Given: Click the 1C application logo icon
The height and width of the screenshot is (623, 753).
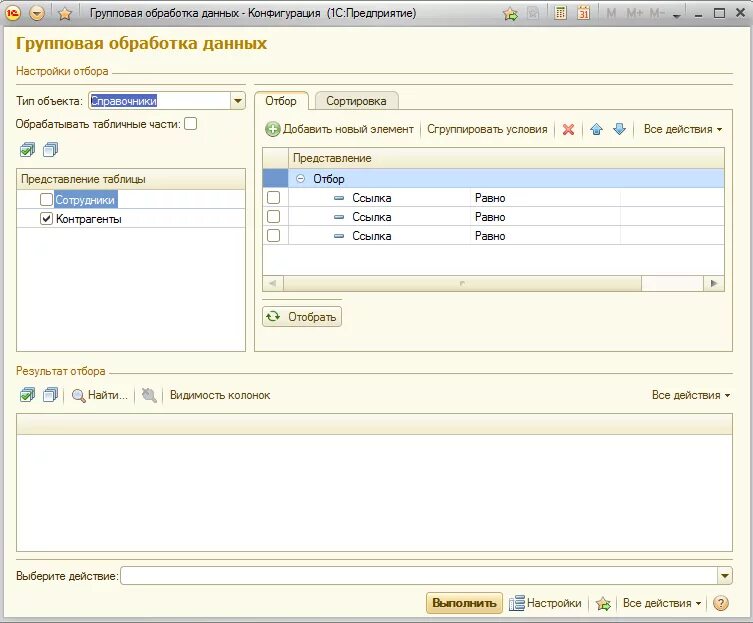Looking at the screenshot, I should [13, 13].
